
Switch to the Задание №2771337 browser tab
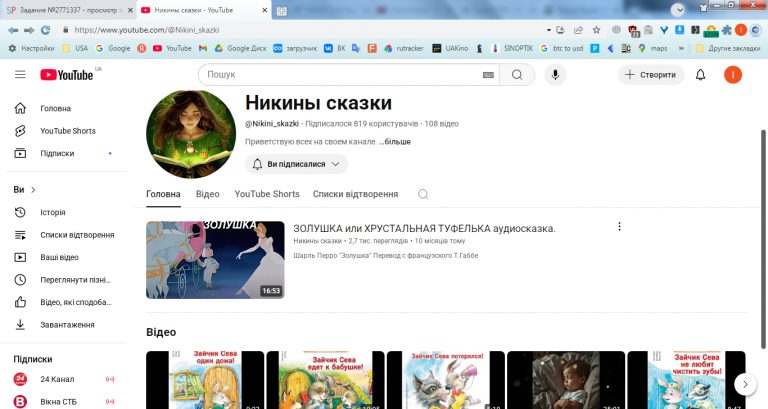click(x=68, y=10)
